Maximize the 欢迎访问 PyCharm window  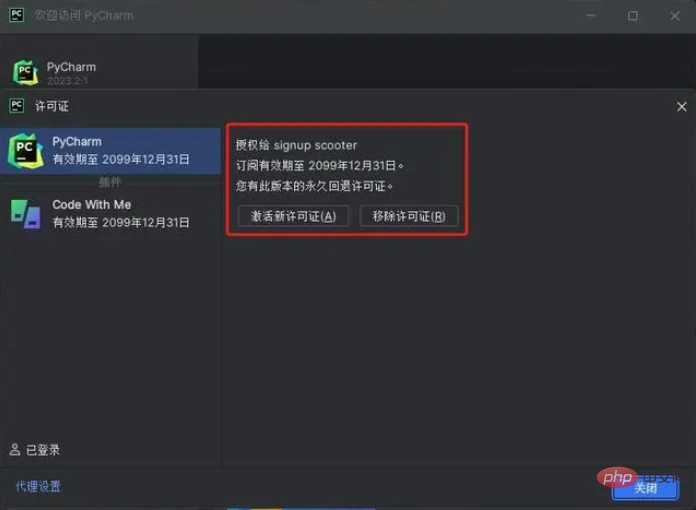pyautogui.click(x=633, y=16)
